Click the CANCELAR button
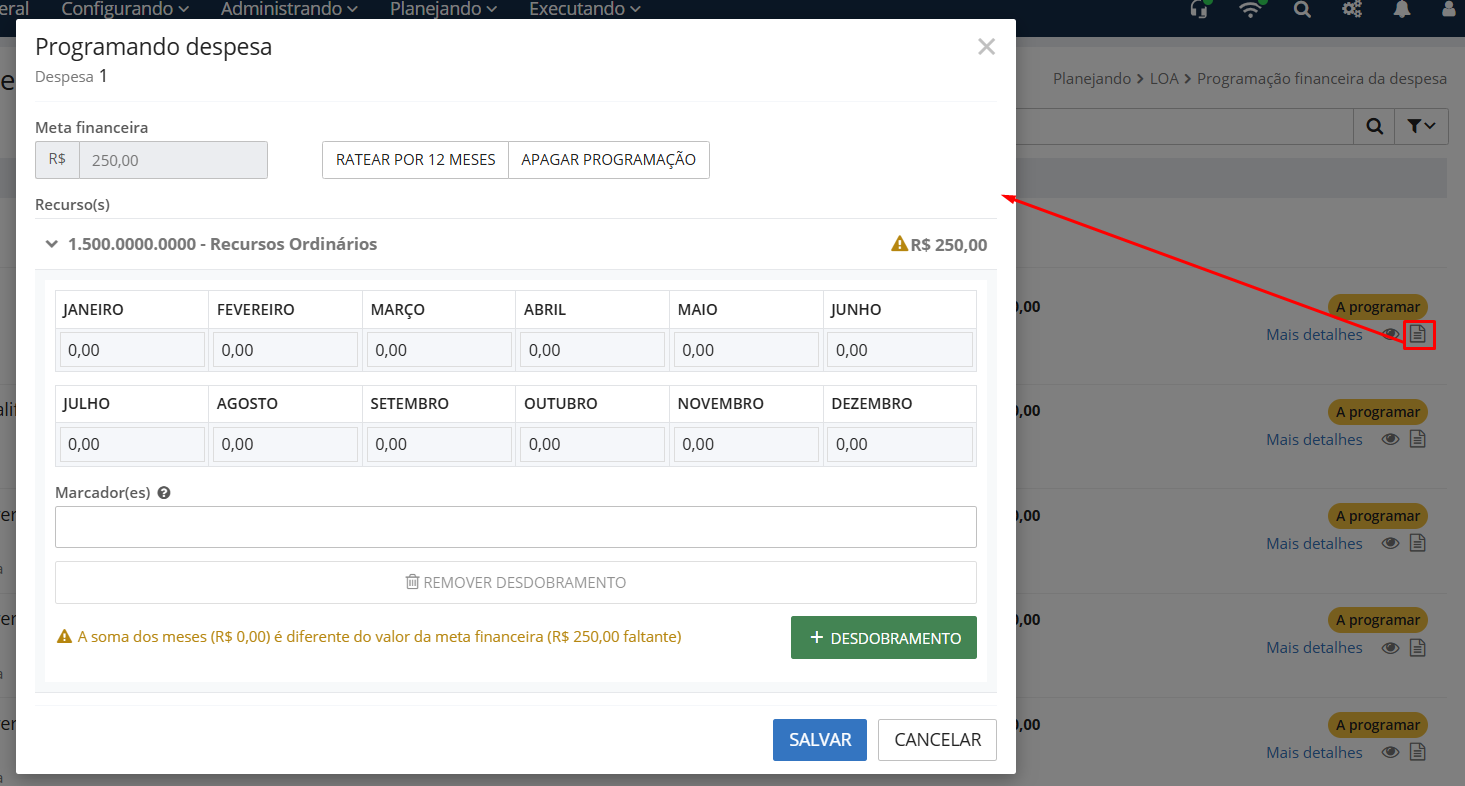This screenshot has height=786, width=1465. (937, 740)
